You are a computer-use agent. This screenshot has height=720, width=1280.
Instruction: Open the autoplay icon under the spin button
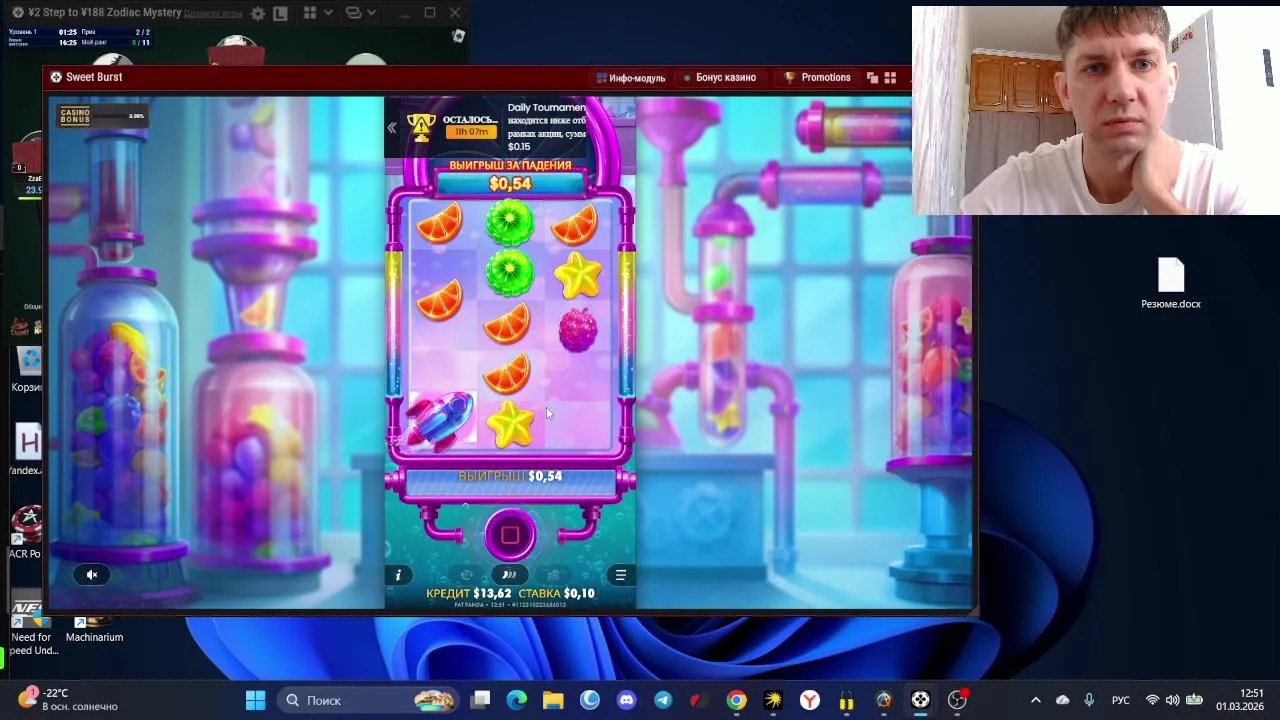[x=465, y=575]
